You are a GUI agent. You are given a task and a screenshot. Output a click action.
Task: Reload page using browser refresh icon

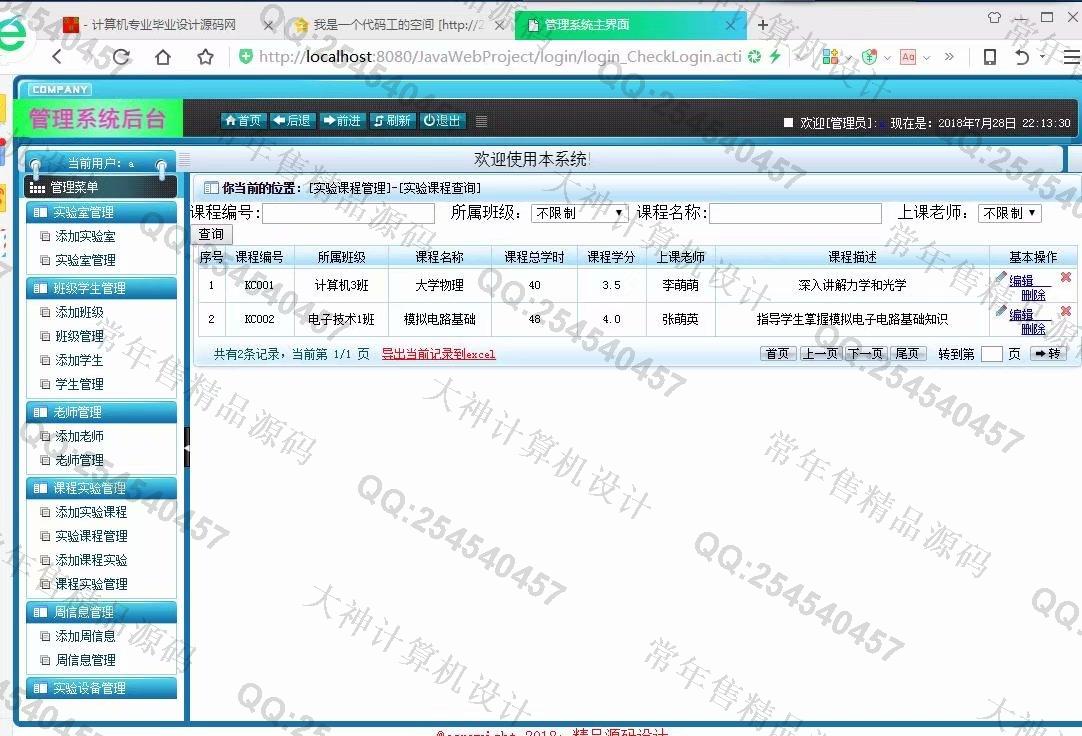121,57
